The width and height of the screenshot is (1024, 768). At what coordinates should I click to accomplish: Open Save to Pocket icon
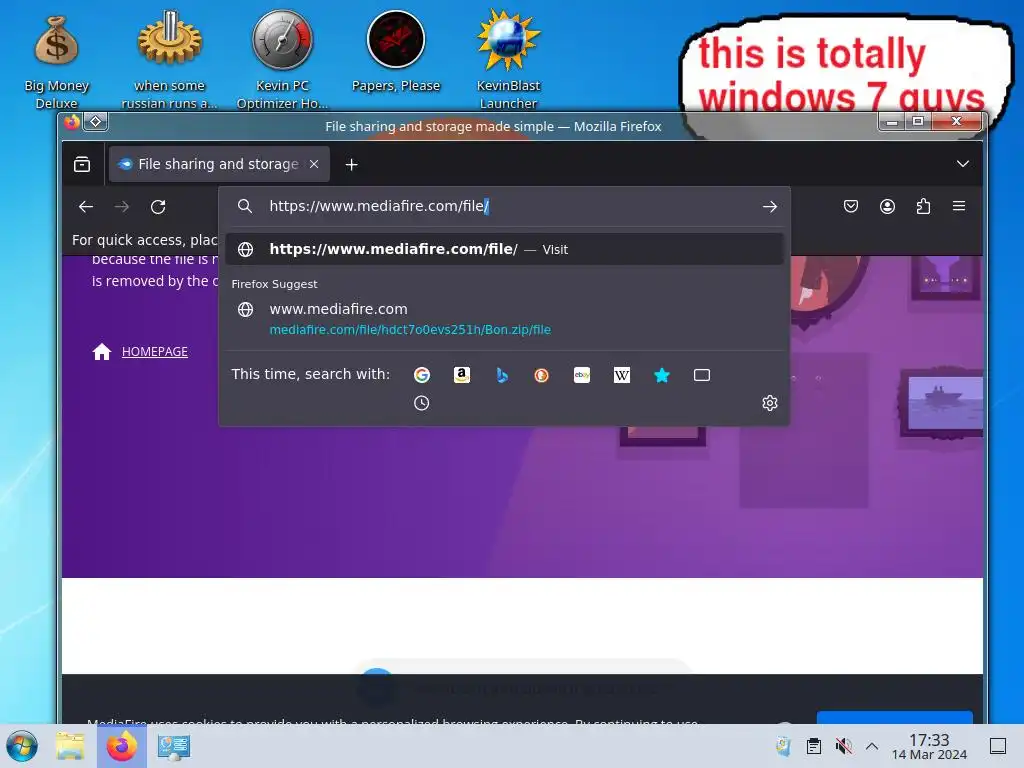pyautogui.click(x=851, y=206)
